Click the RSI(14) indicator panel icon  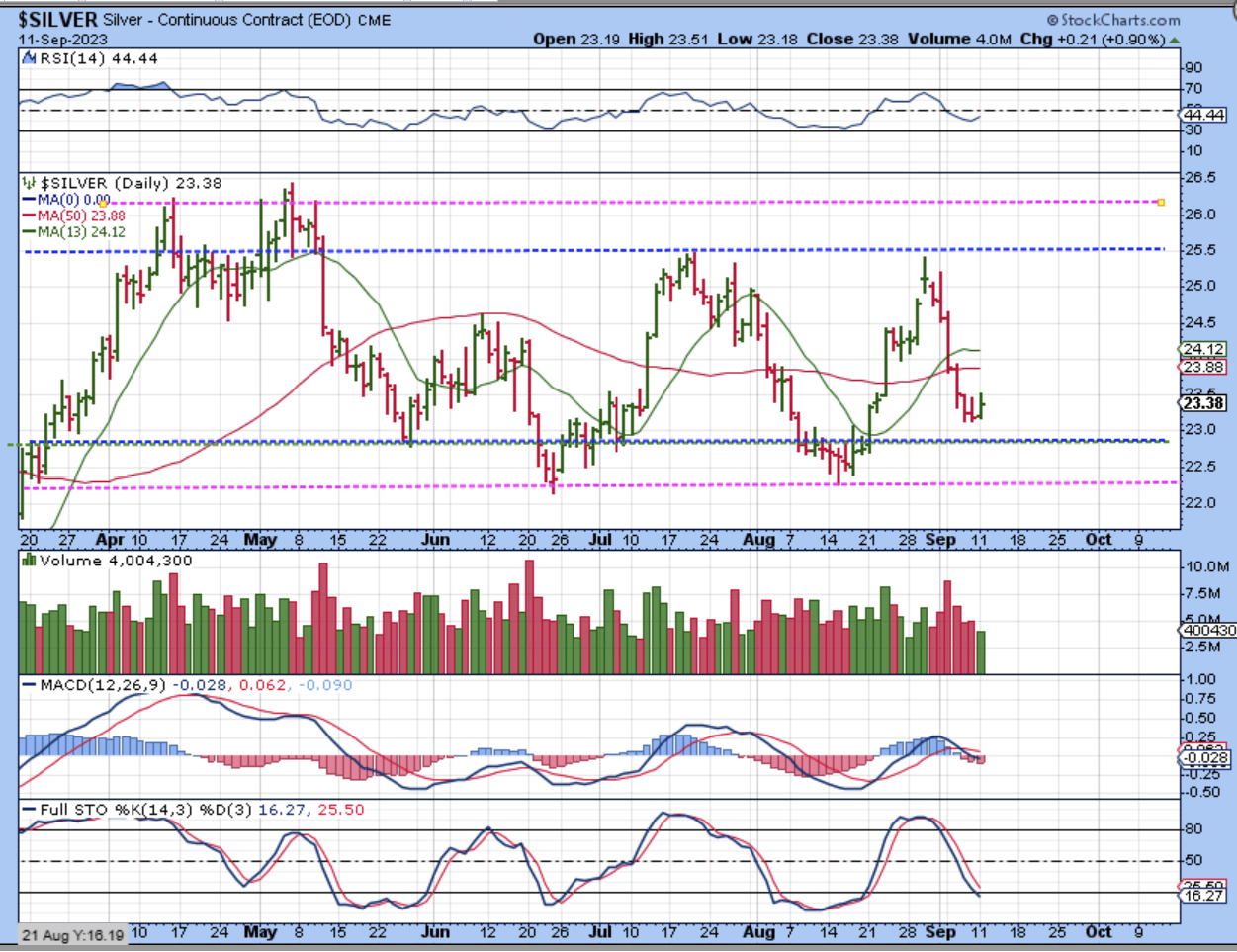31,59
